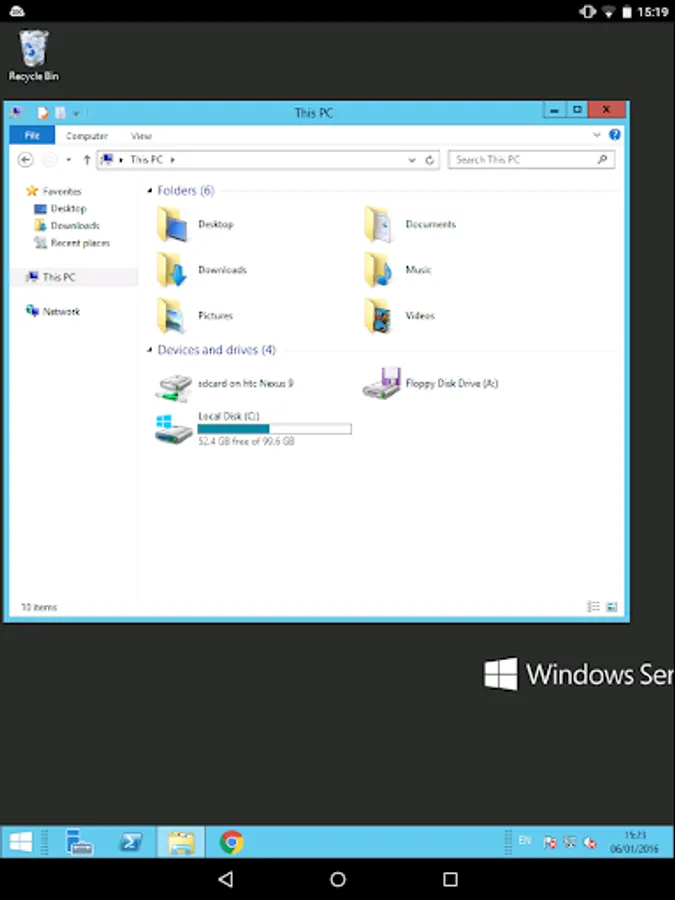
Task: Collapse the Devices and drives (4) group
Action: click(x=150, y=350)
